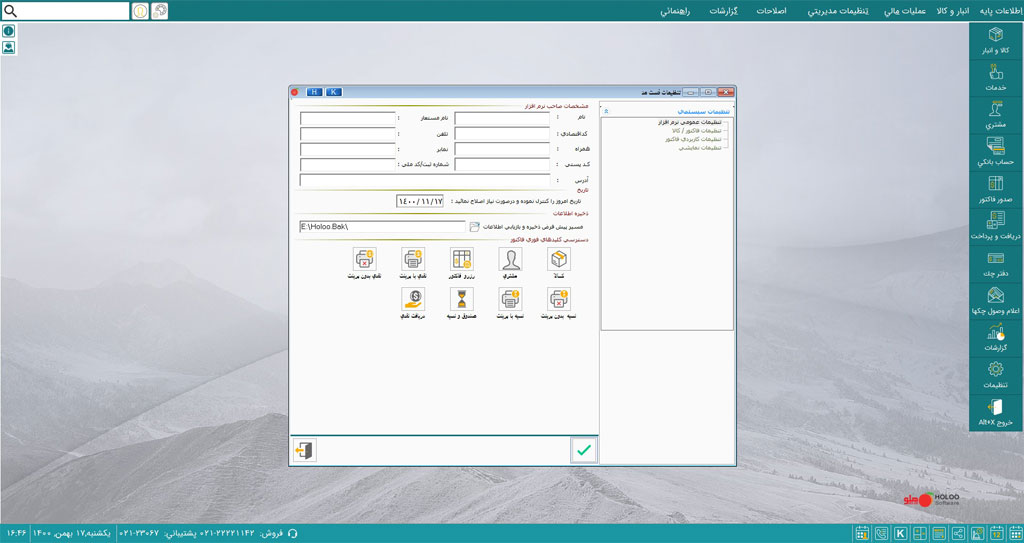This screenshot has width=1024, height=543.
Task: Click the تلفن input field
Action: (x=348, y=134)
